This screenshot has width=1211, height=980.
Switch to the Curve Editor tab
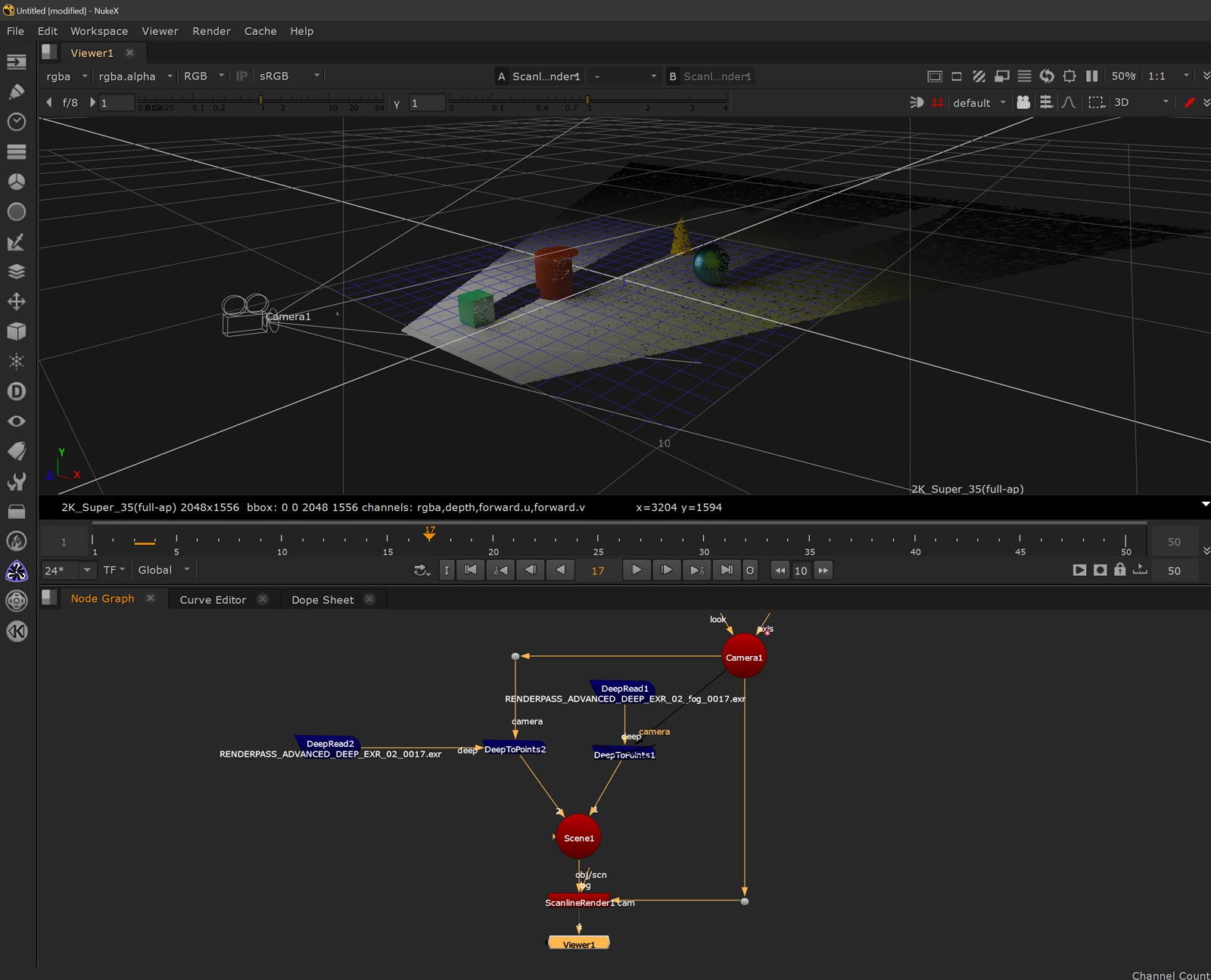coord(213,599)
